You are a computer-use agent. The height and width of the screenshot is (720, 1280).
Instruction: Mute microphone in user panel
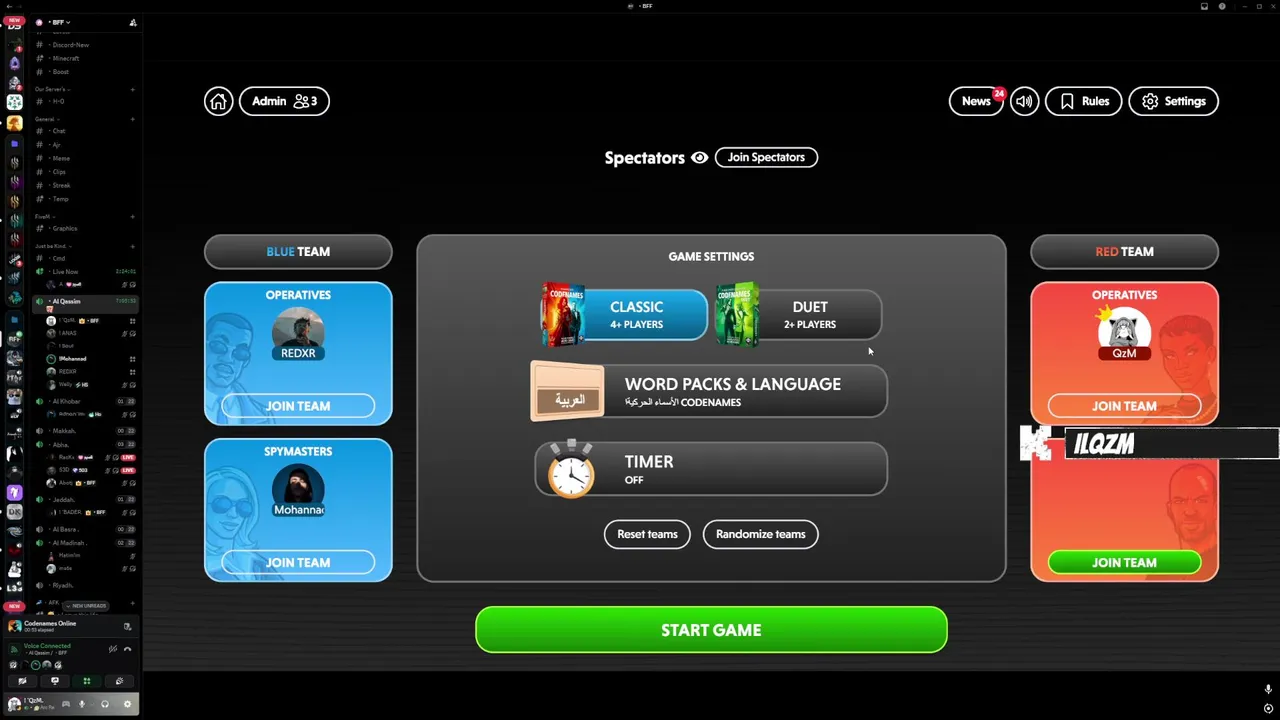tap(82, 704)
